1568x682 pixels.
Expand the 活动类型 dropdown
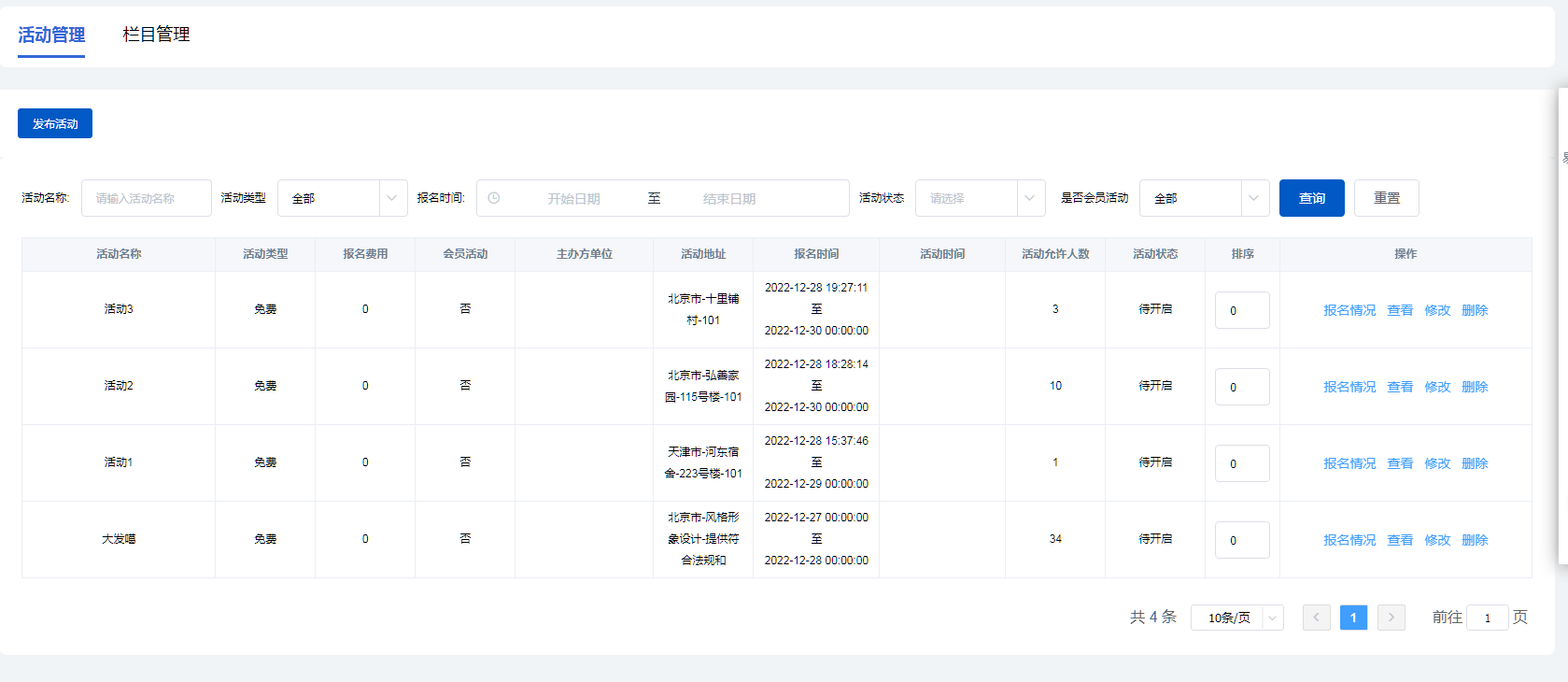coord(343,198)
